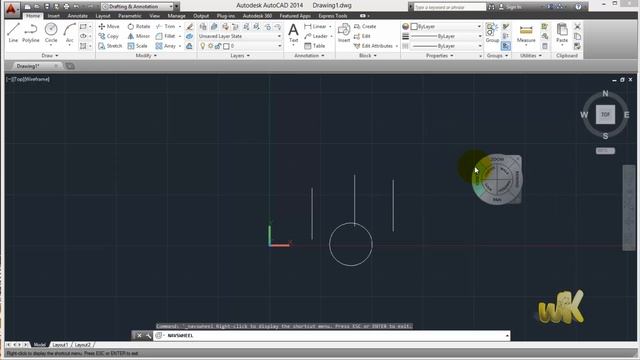Switch to the Layout2 tab
The image size is (640, 360).
83,345
